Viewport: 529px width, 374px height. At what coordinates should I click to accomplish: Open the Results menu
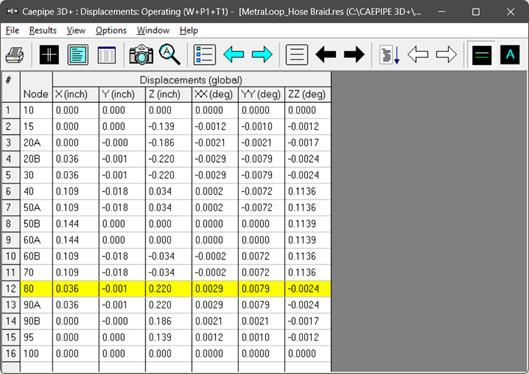(43, 31)
